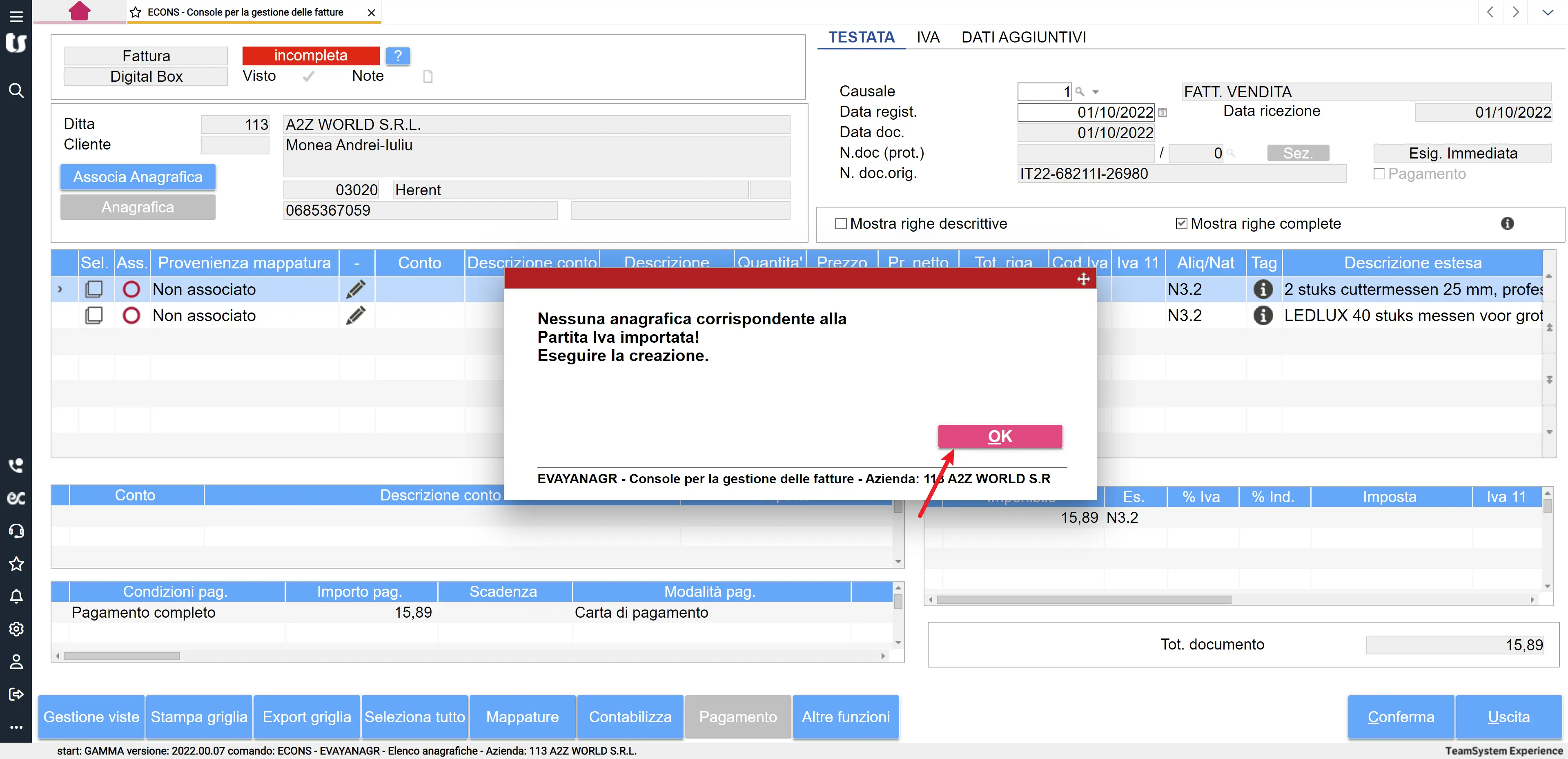Click the favorites star in sidebar

pyautogui.click(x=16, y=563)
